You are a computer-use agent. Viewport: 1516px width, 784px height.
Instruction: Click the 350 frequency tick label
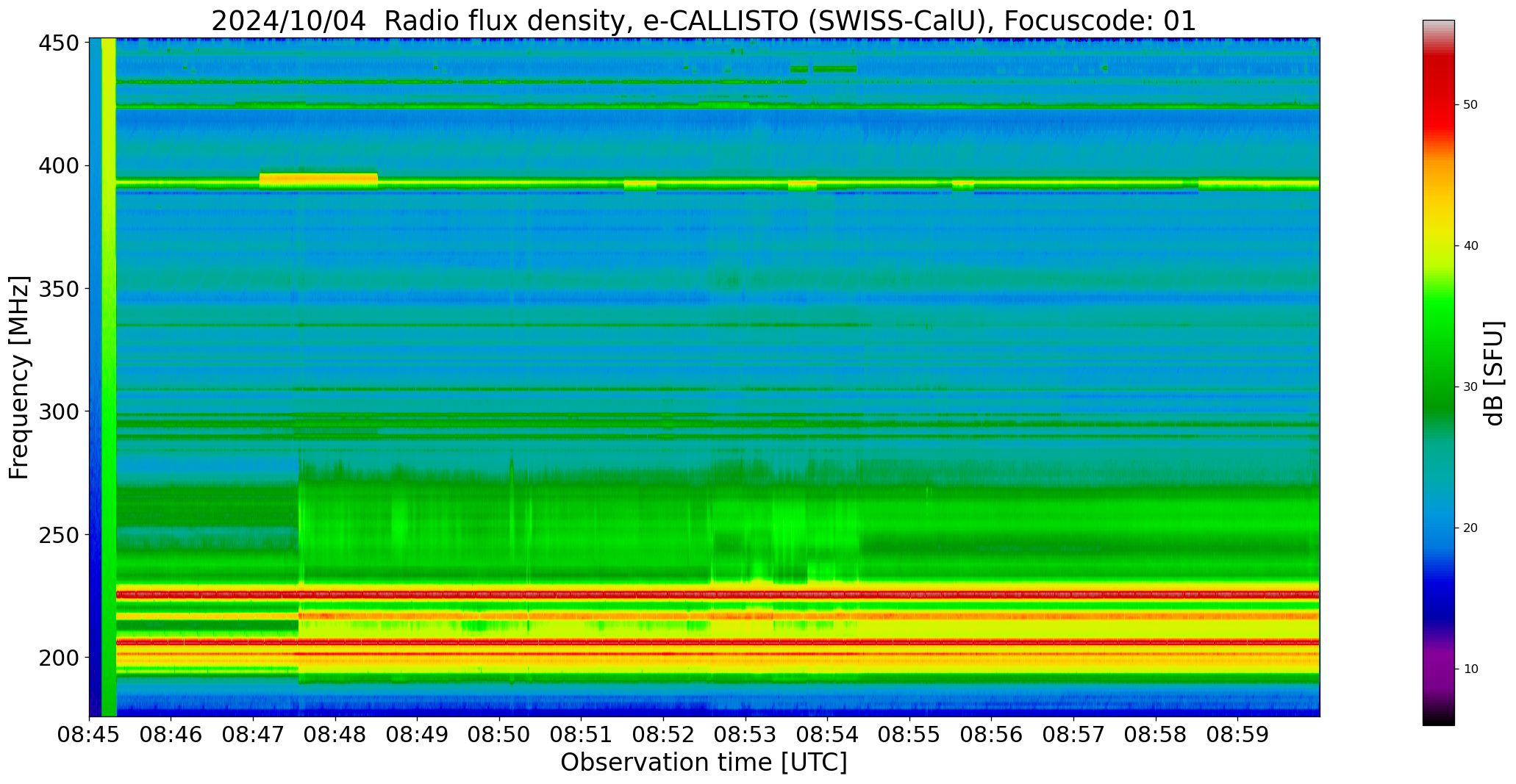click(x=59, y=289)
